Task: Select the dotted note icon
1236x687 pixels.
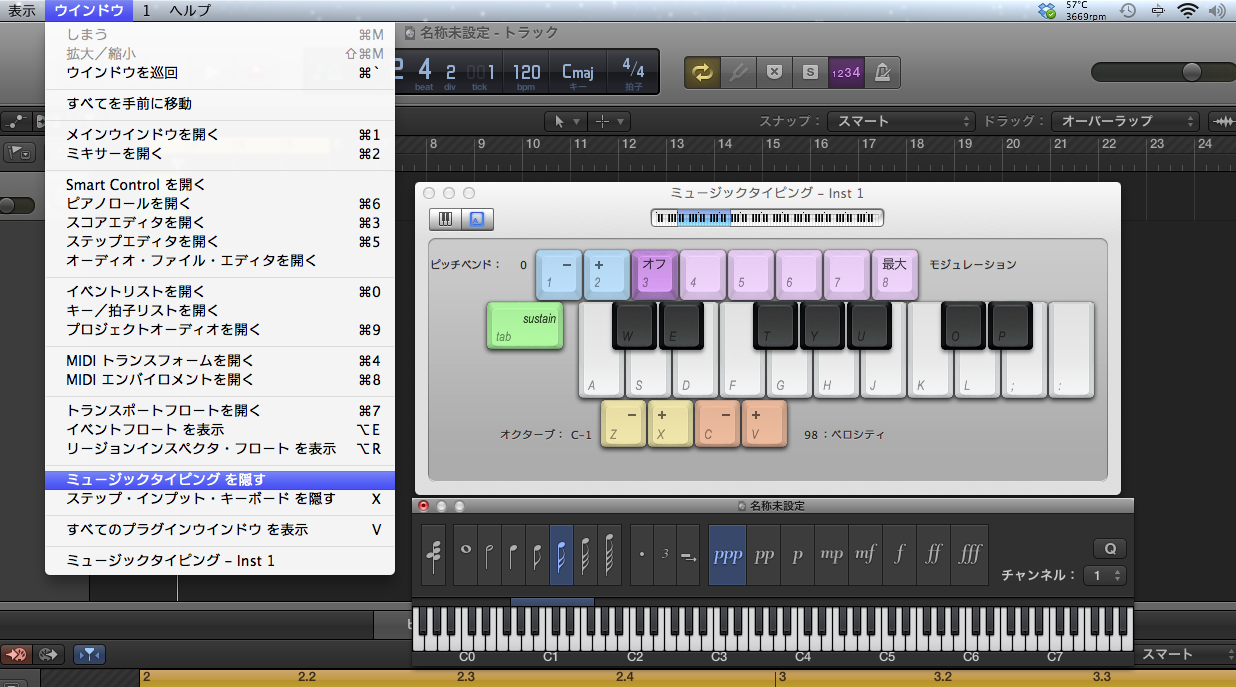Action: 642,553
